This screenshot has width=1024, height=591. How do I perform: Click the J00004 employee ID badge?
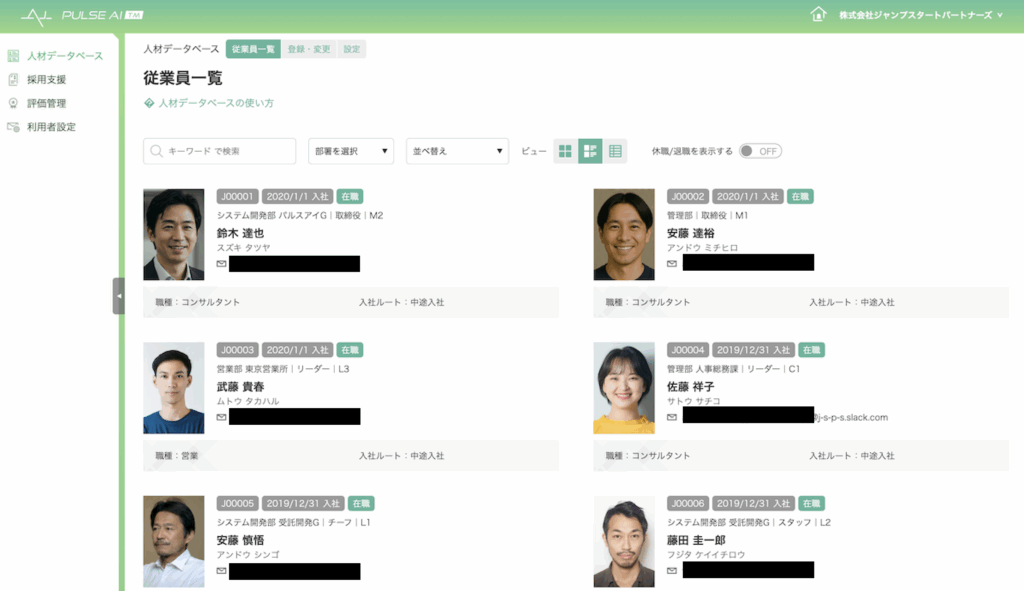688,350
